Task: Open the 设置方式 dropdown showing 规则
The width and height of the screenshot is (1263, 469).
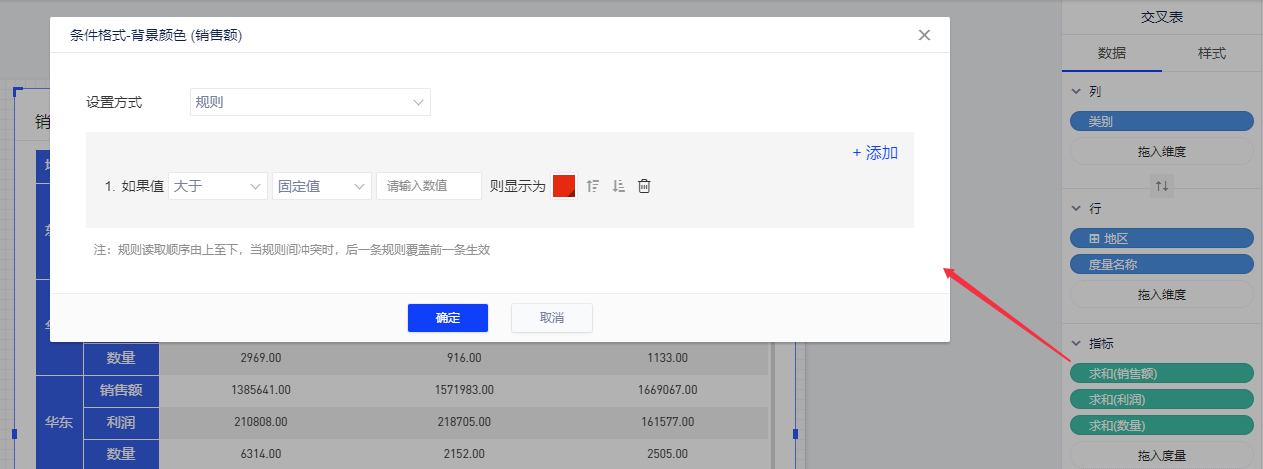Action: [x=310, y=102]
